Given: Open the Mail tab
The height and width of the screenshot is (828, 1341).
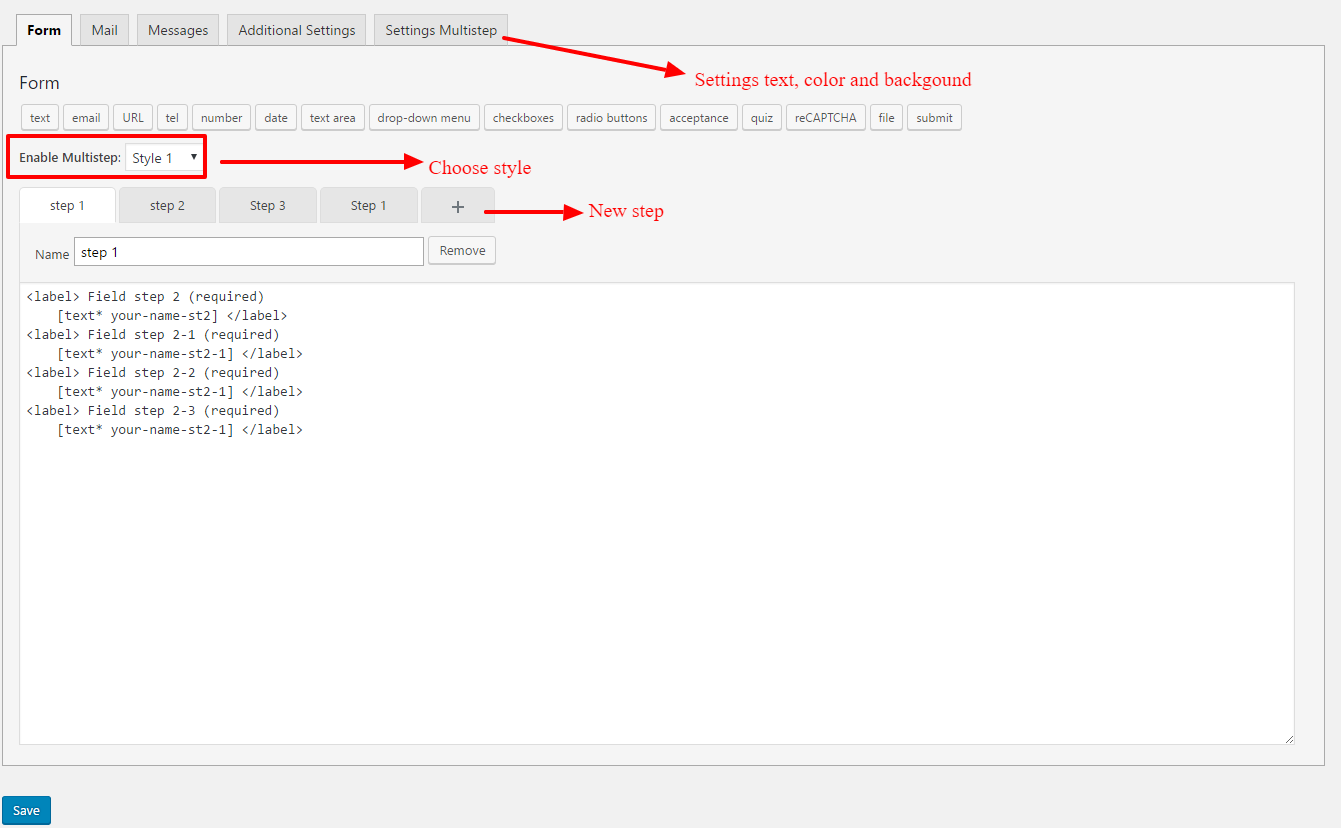Looking at the screenshot, I should 105,30.
